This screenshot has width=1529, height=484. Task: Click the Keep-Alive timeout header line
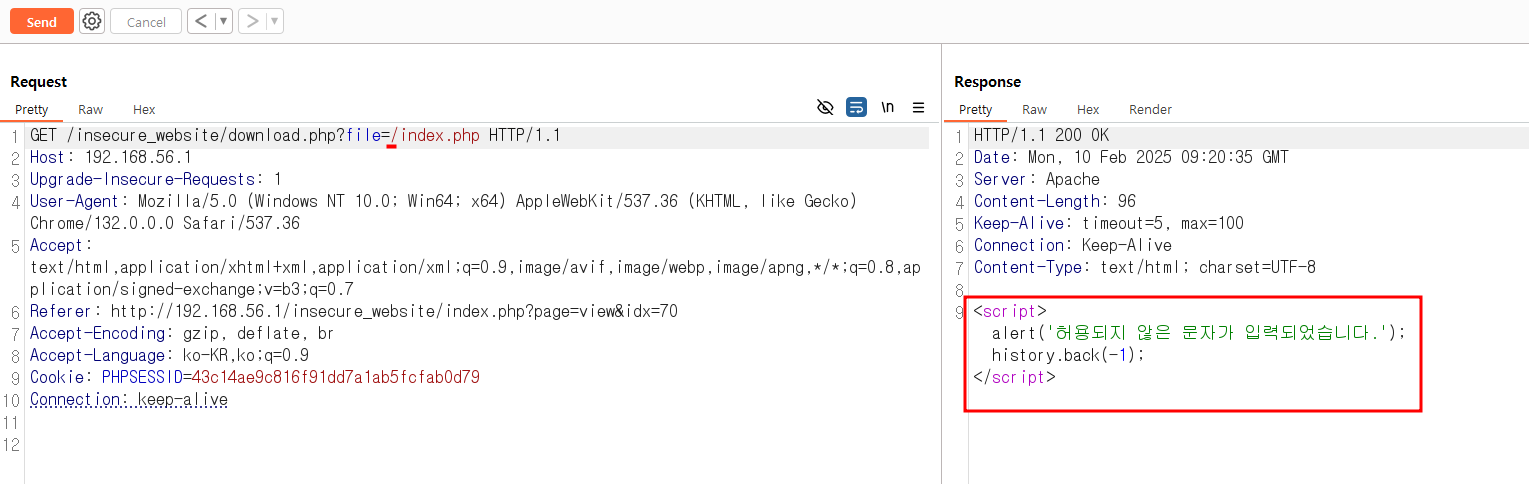point(1109,224)
